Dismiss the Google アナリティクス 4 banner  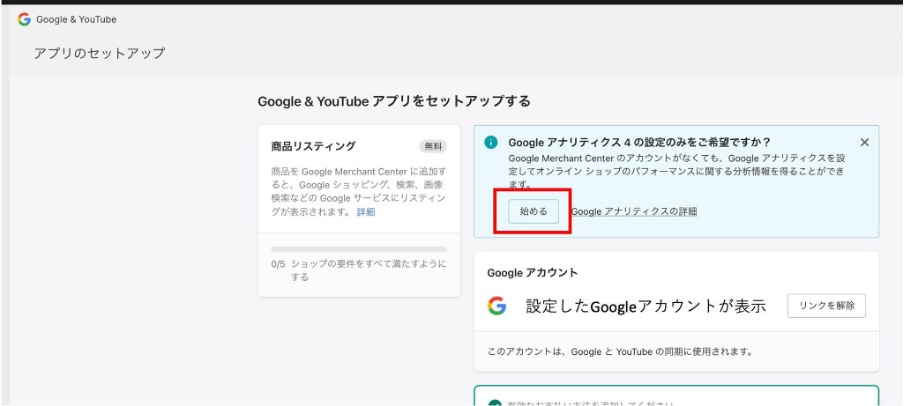(864, 142)
